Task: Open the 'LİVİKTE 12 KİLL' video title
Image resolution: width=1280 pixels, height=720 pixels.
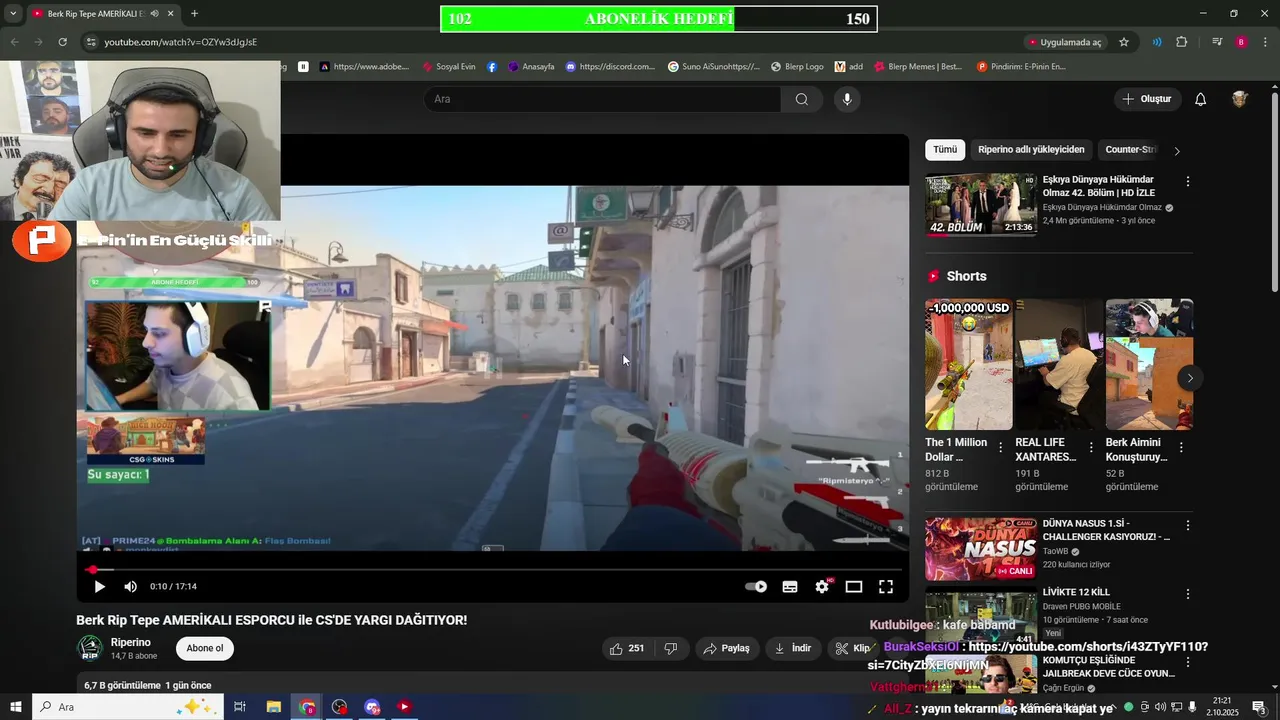Action: [1076, 592]
